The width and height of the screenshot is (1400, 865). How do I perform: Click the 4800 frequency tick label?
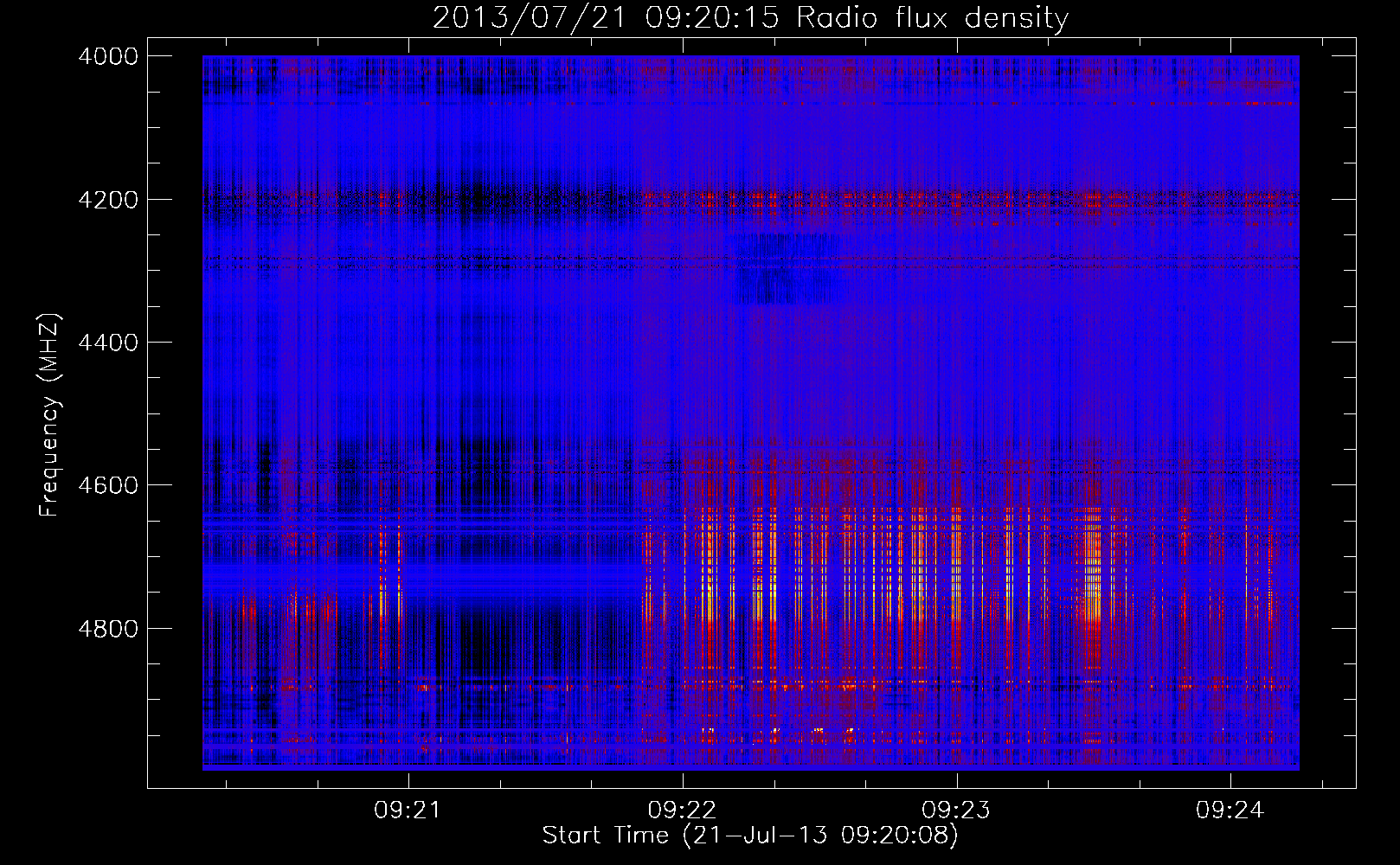coord(108,628)
